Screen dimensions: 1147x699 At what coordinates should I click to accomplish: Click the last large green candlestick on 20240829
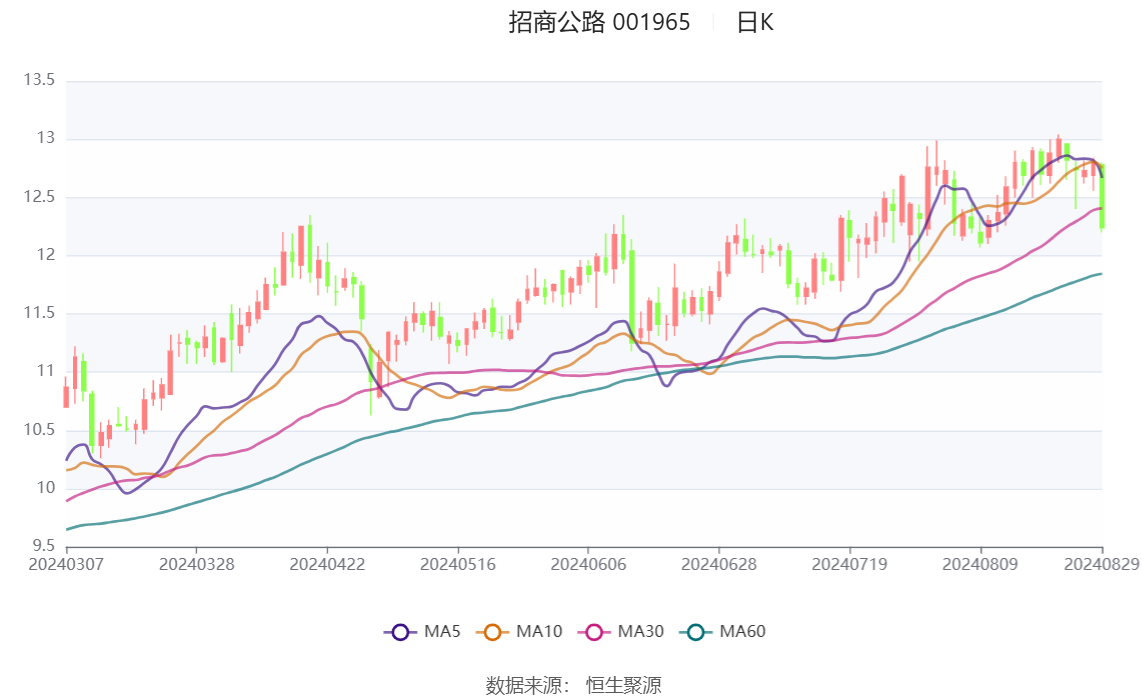coord(1102,197)
